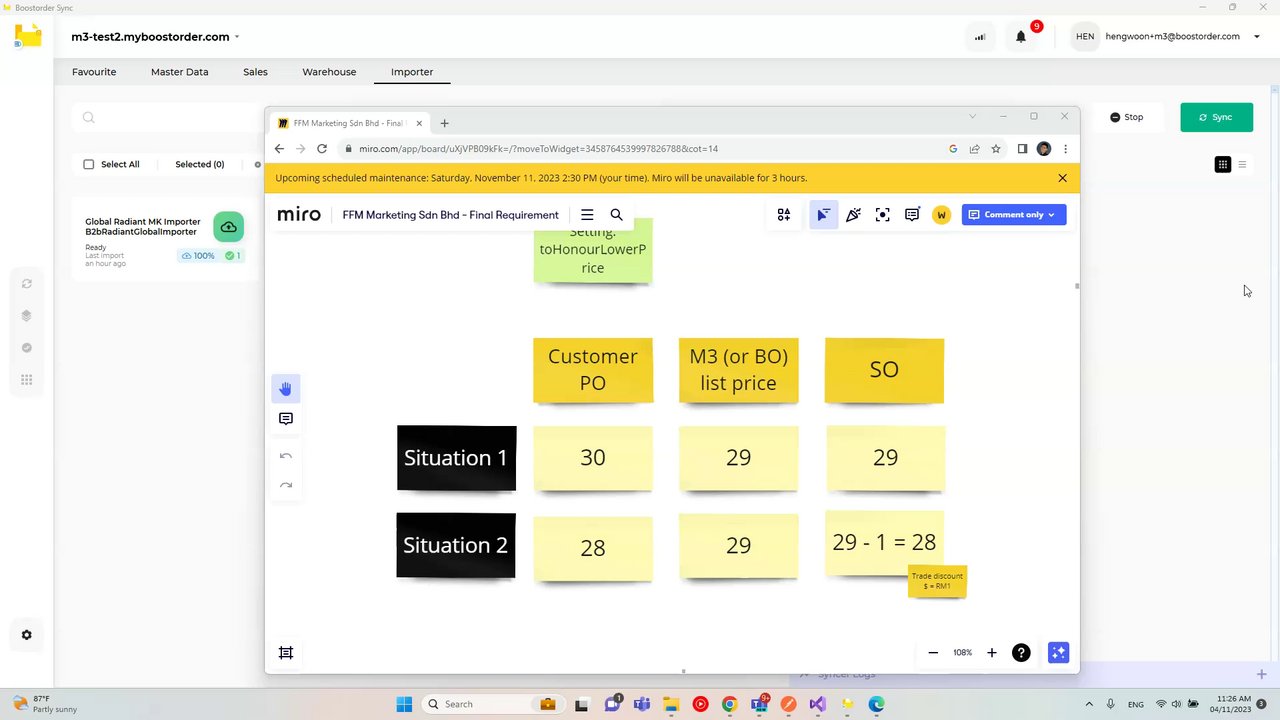Click the 108% zoom level

(x=962, y=653)
